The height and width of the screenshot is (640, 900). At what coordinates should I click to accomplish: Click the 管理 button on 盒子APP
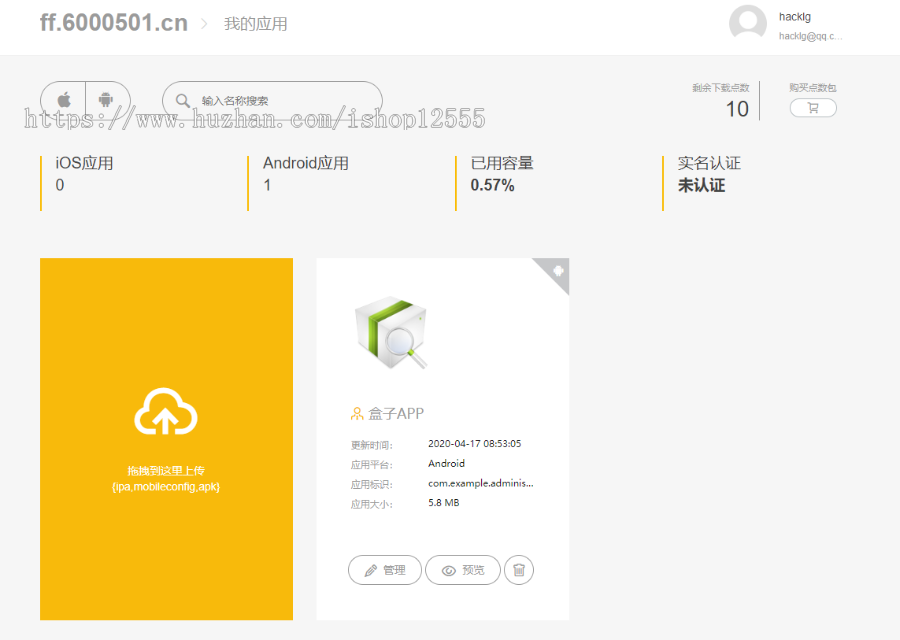coord(384,569)
